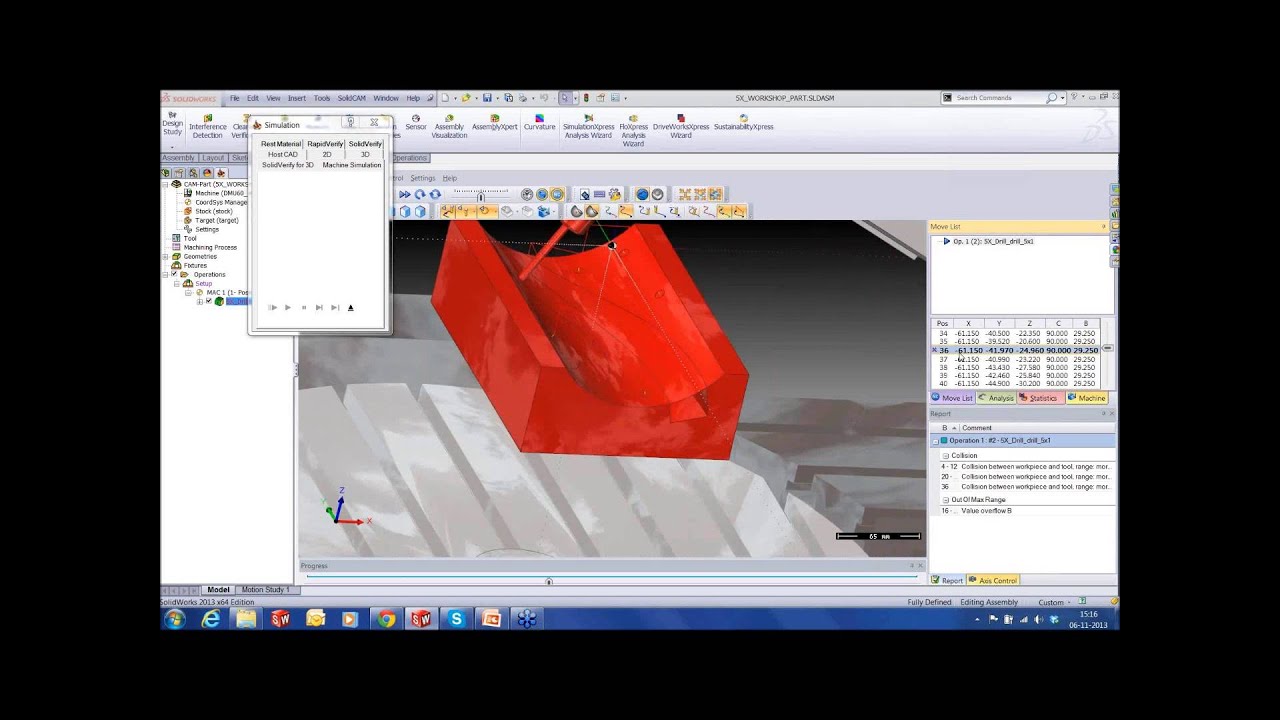Viewport: 1280px width, 720px height.
Task: Launch SimulationXpress Analysis Wizard
Action: [x=589, y=126]
